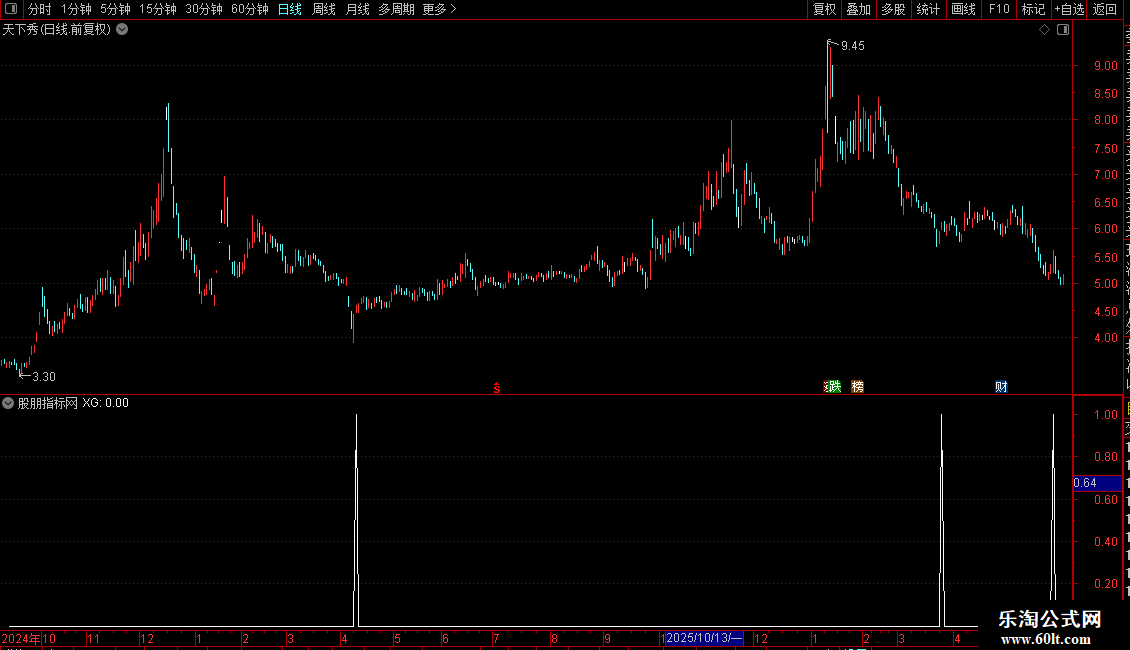
Task: Expand dropdown beside 天下秀(日线.前复权) title
Action: tap(123, 30)
